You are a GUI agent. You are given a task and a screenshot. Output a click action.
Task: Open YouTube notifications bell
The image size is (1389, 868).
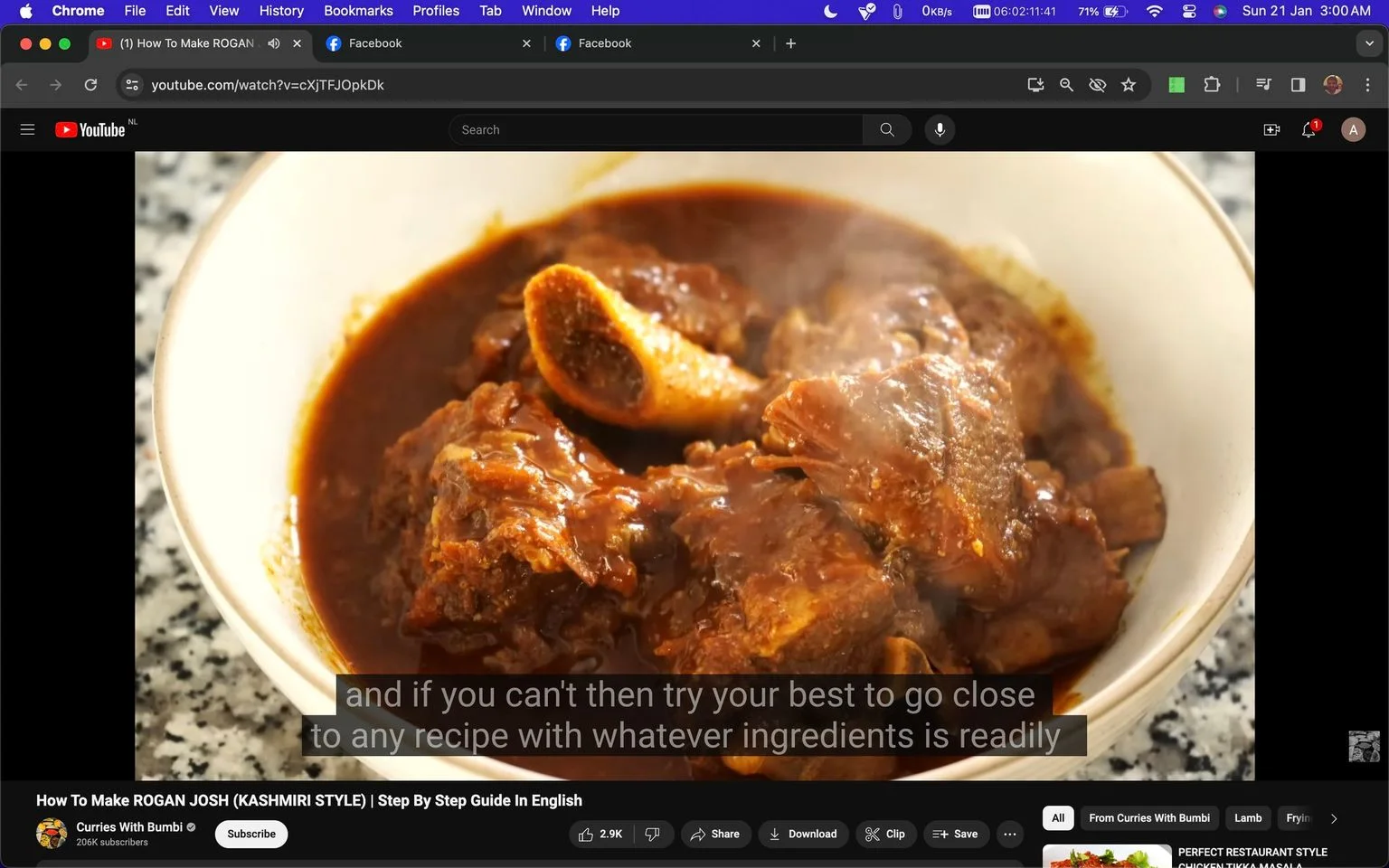1309,129
